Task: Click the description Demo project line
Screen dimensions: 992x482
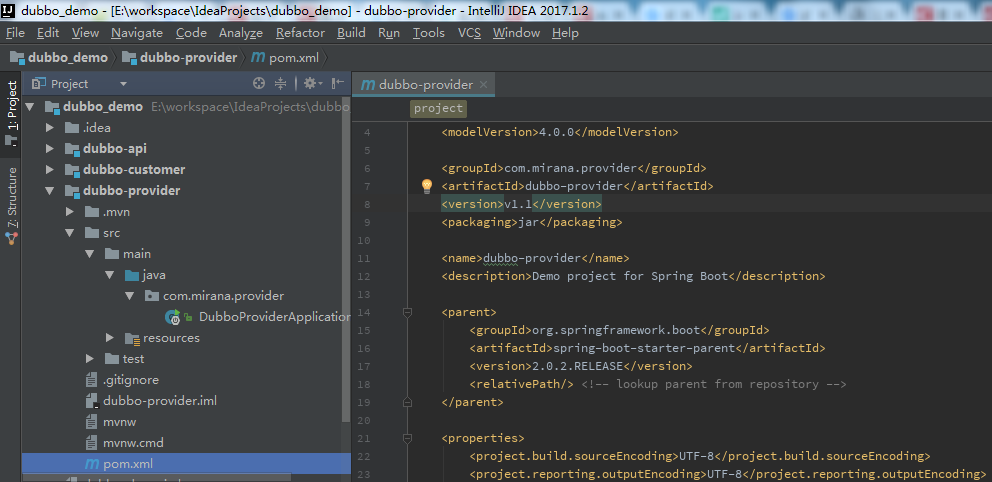Action: tap(633, 276)
